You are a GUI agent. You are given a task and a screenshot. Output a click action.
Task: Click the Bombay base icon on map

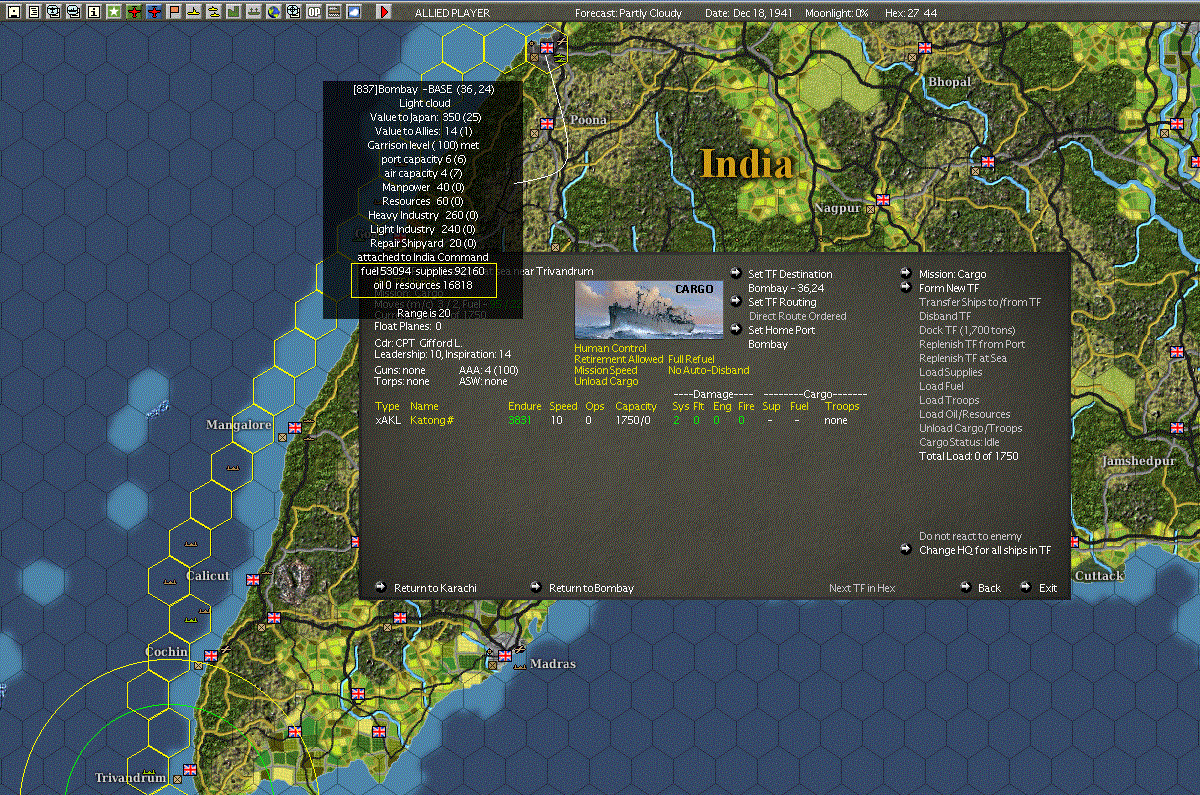(x=547, y=47)
